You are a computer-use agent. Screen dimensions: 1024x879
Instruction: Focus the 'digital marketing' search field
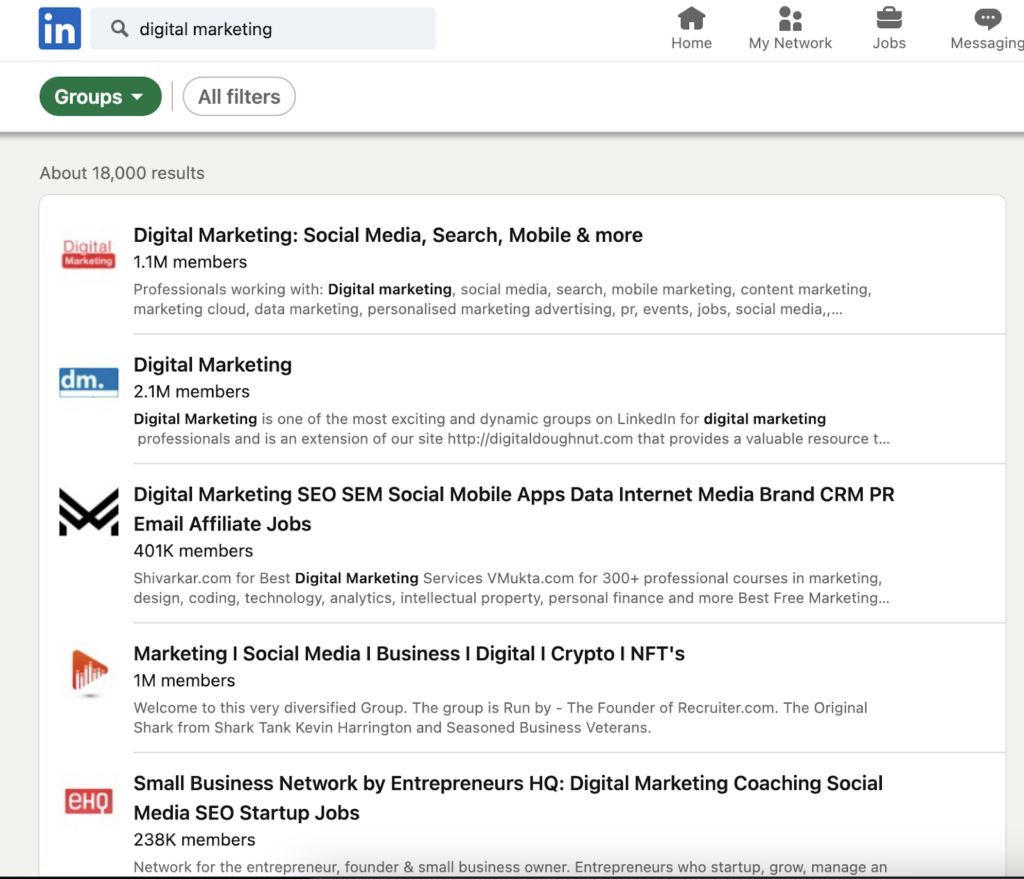(x=263, y=29)
